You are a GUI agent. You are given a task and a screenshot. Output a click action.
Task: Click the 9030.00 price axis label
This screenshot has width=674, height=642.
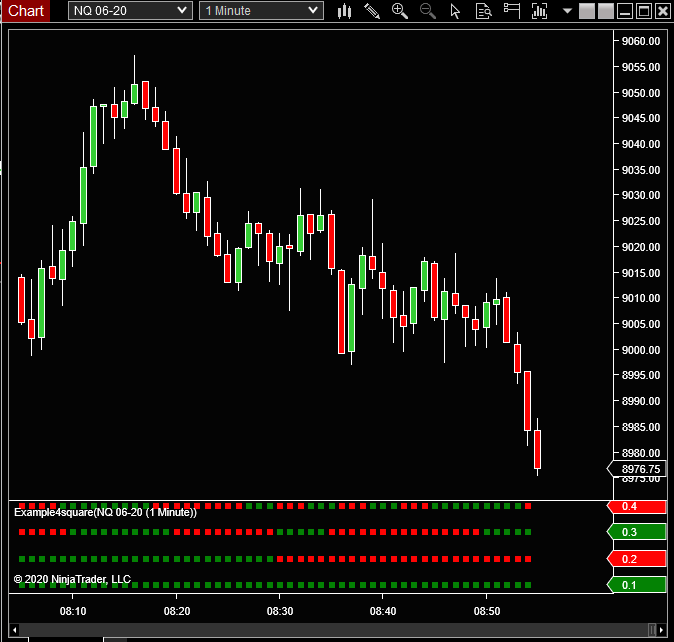641,195
